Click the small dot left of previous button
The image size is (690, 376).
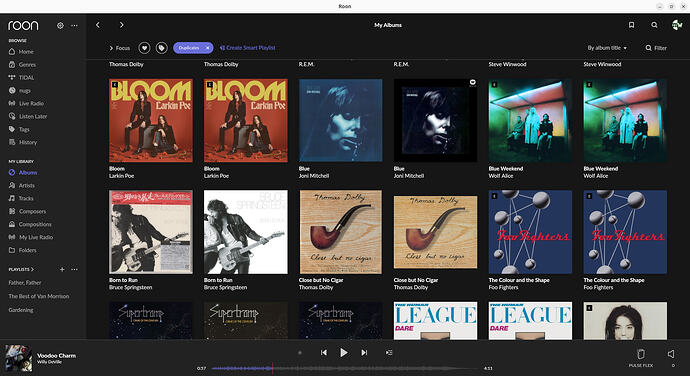pos(300,353)
